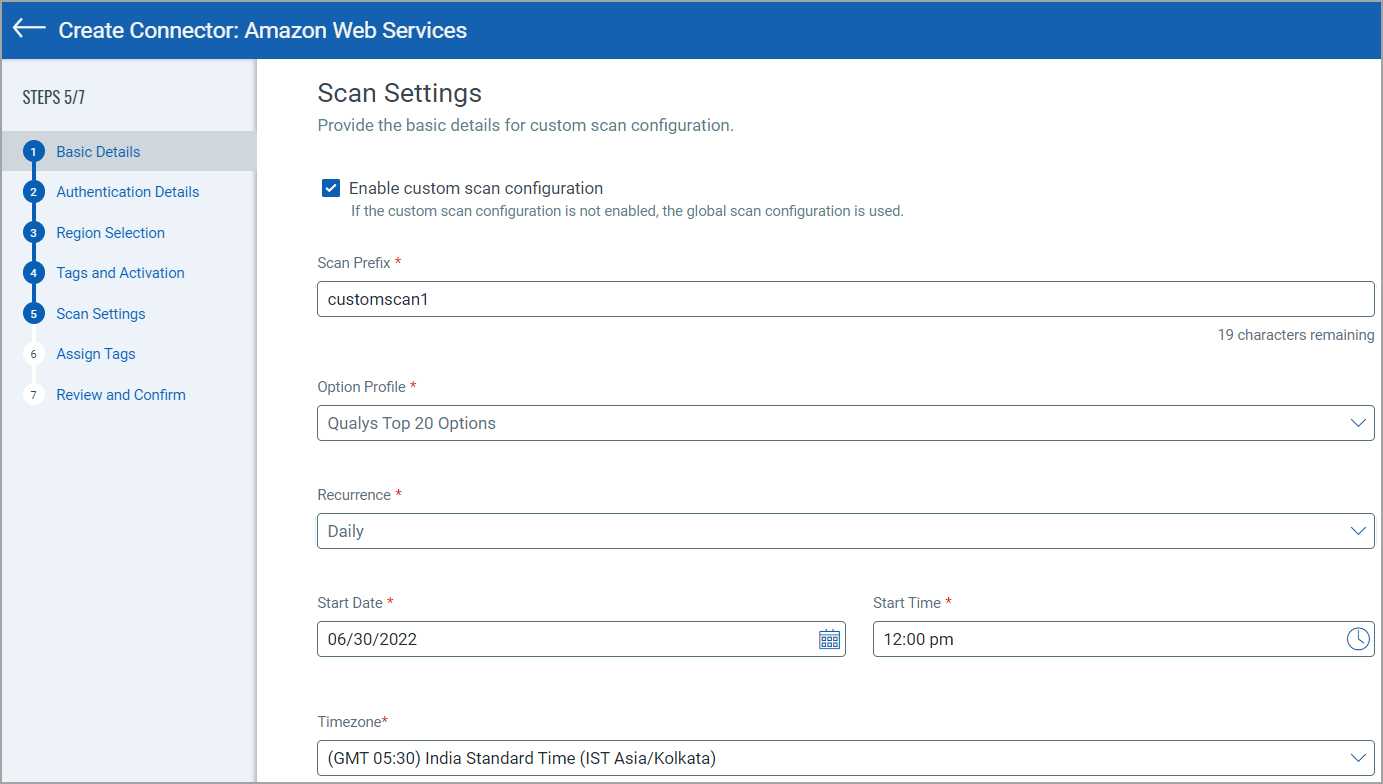Click the global scan configuration note text
Viewport: 1383px width, 784px height.
(x=627, y=211)
